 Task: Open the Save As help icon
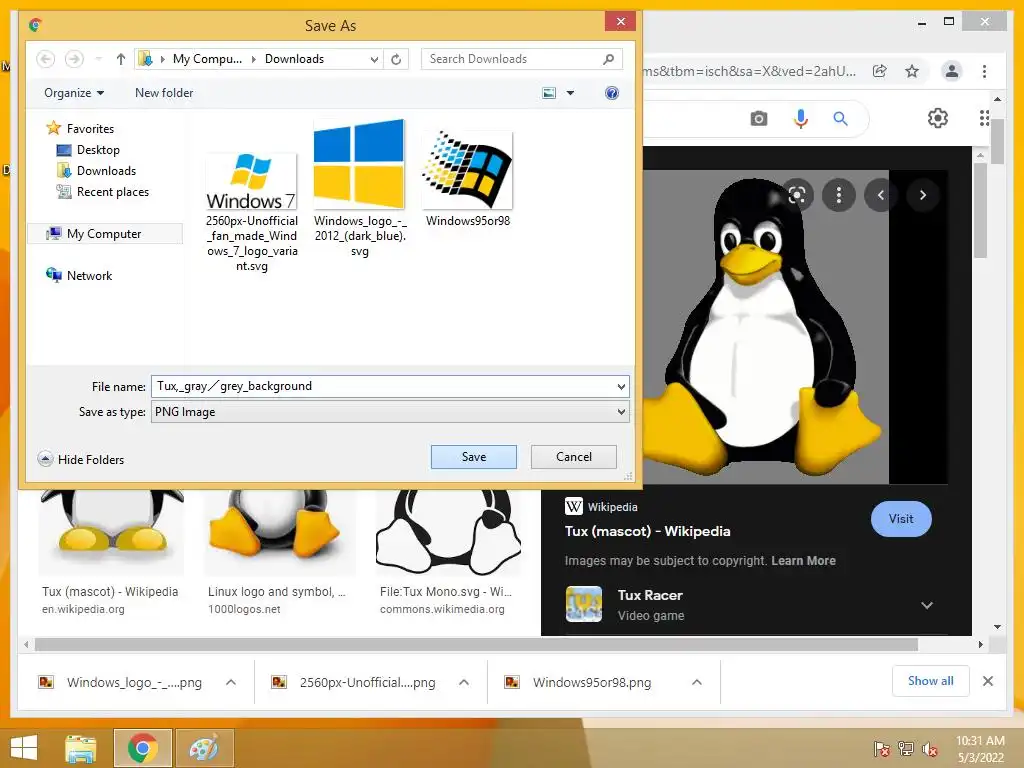[611, 93]
